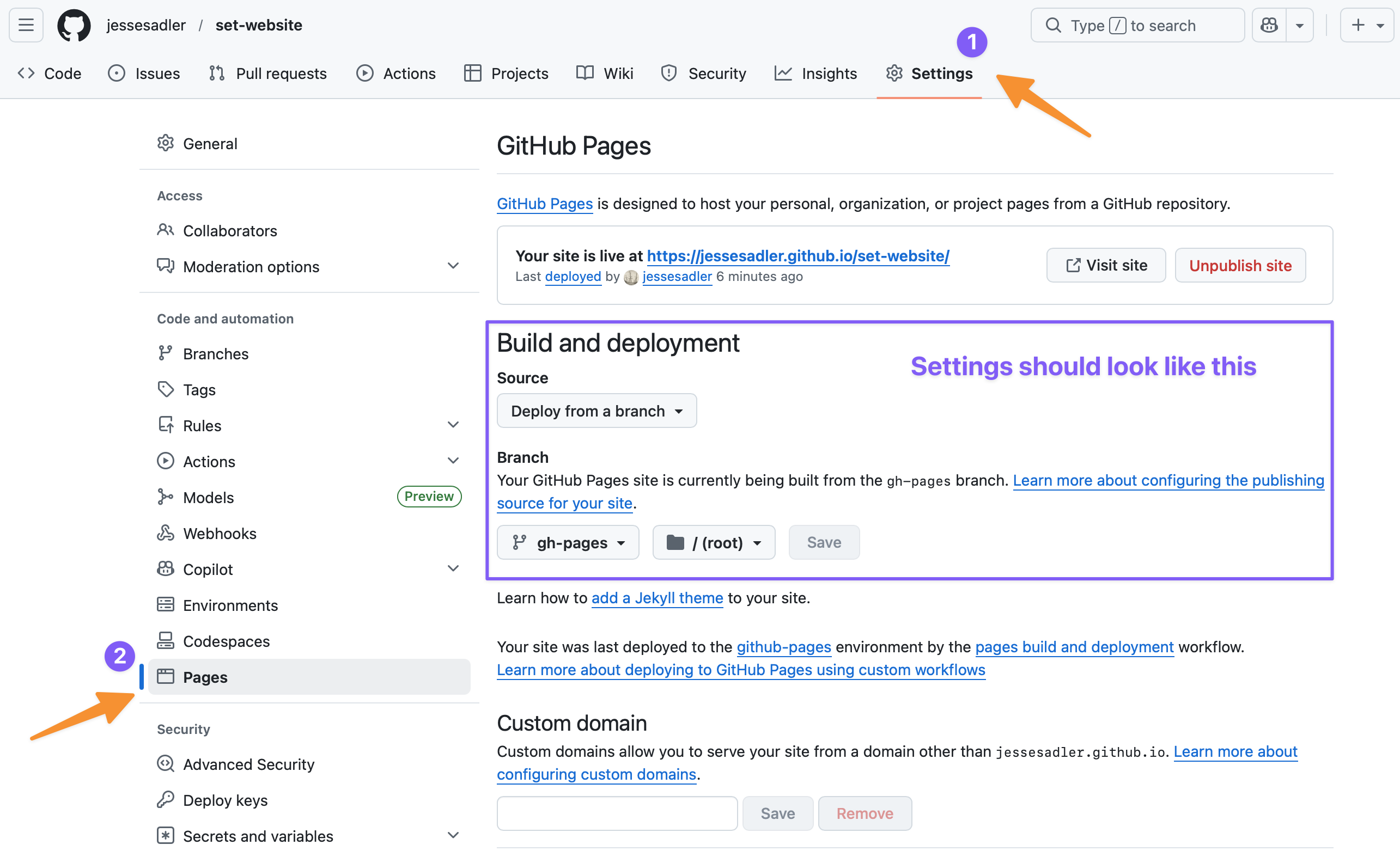
Task: Click the Codespaces icon in the sidebar
Action: 166,641
